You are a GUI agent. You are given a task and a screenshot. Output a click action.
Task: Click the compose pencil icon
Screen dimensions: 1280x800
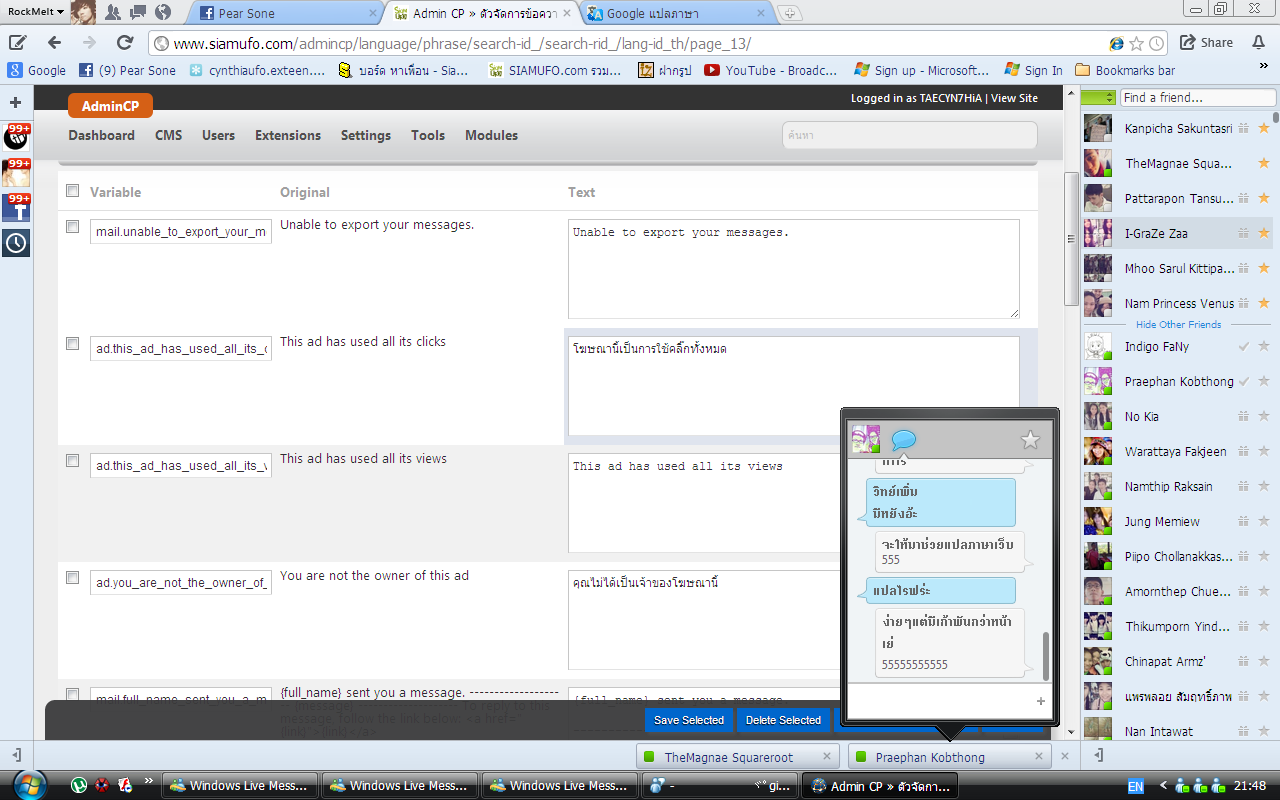(x=17, y=43)
